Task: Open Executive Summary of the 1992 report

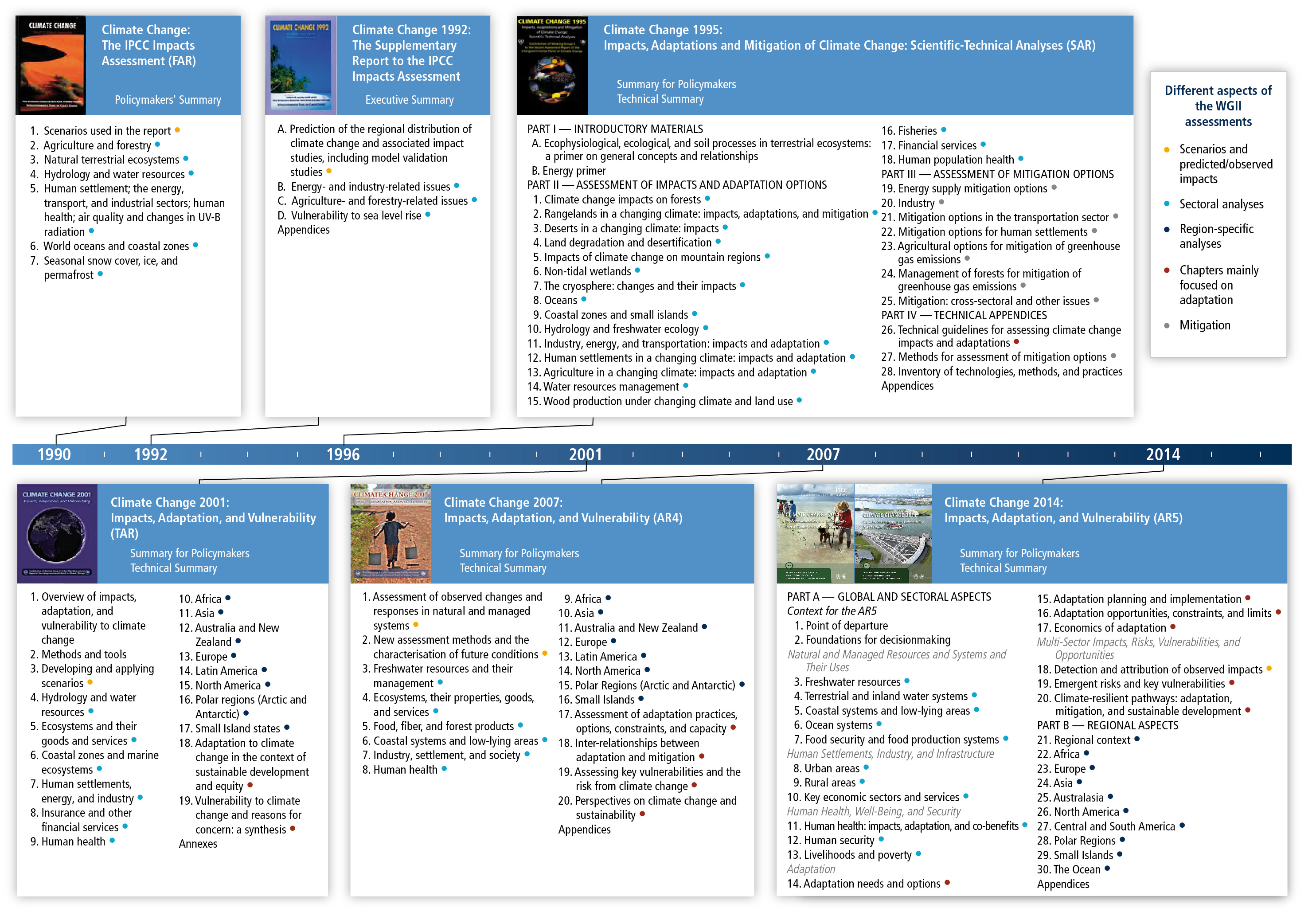Action: (x=410, y=100)
